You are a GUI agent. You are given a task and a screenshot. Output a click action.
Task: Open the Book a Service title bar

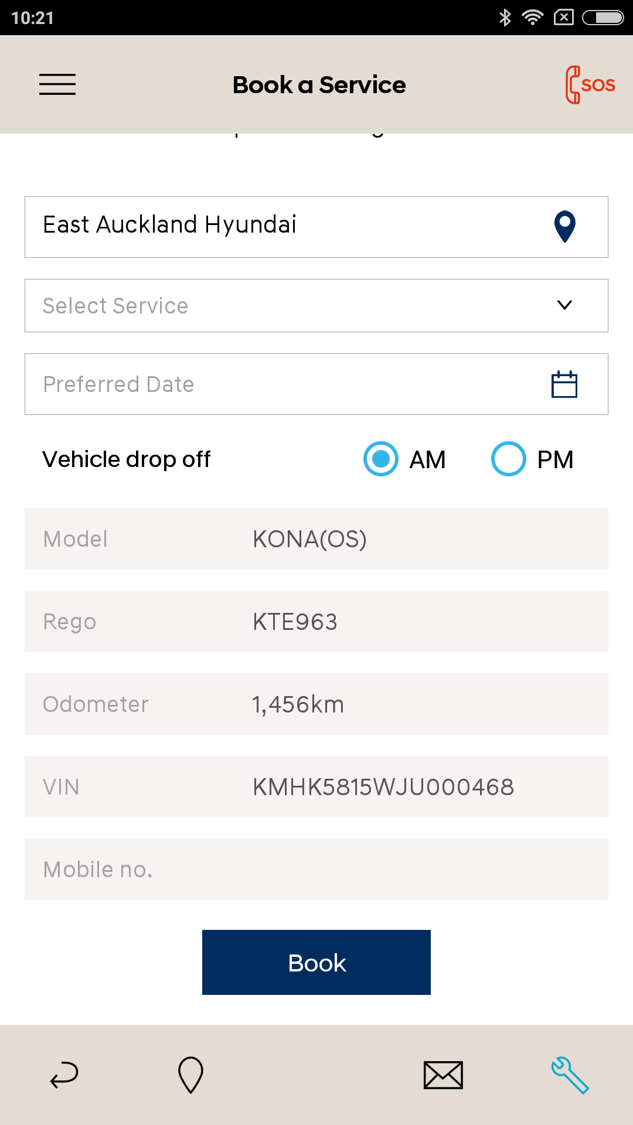coord(318,84)
